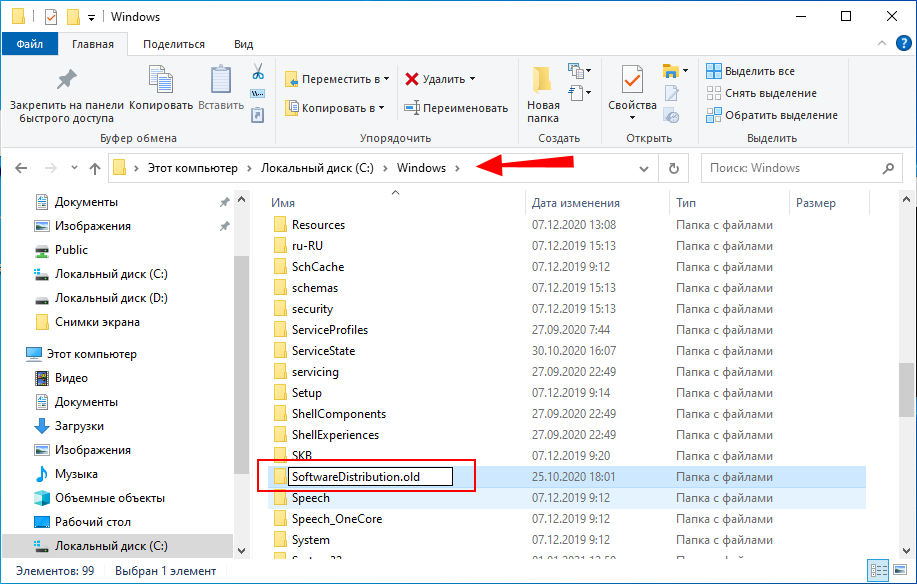
Task: Select the ServiceProfiles folder
Action: click(x=330, y=330)
